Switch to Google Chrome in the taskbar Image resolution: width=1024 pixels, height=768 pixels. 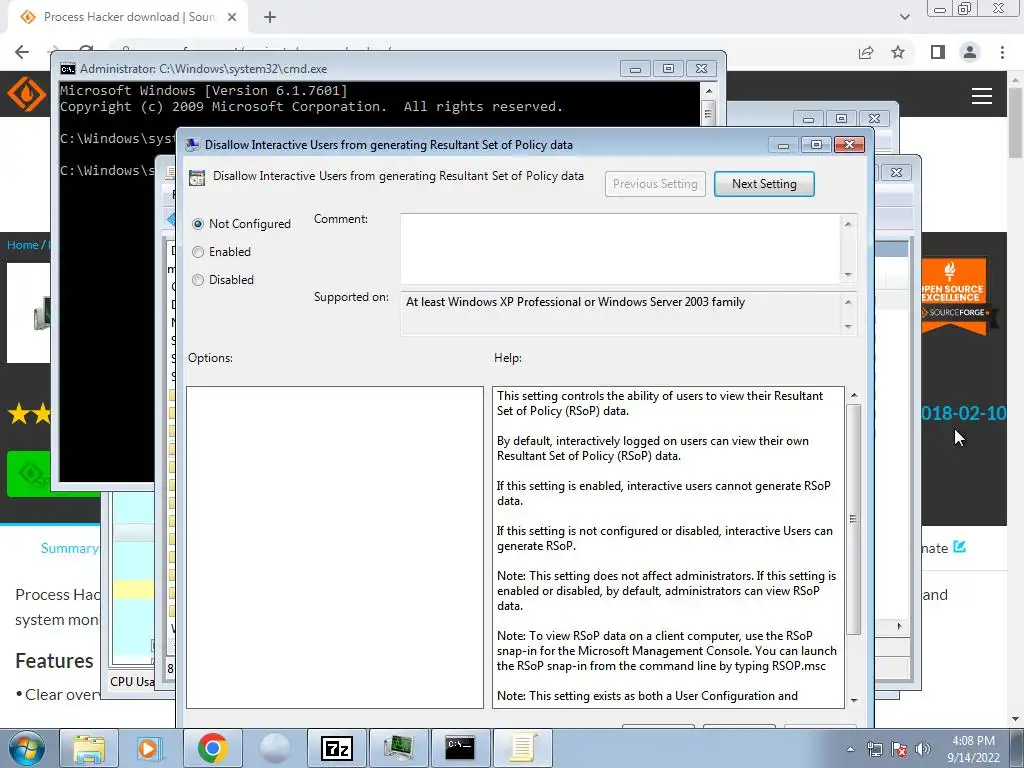click(212, 748)
